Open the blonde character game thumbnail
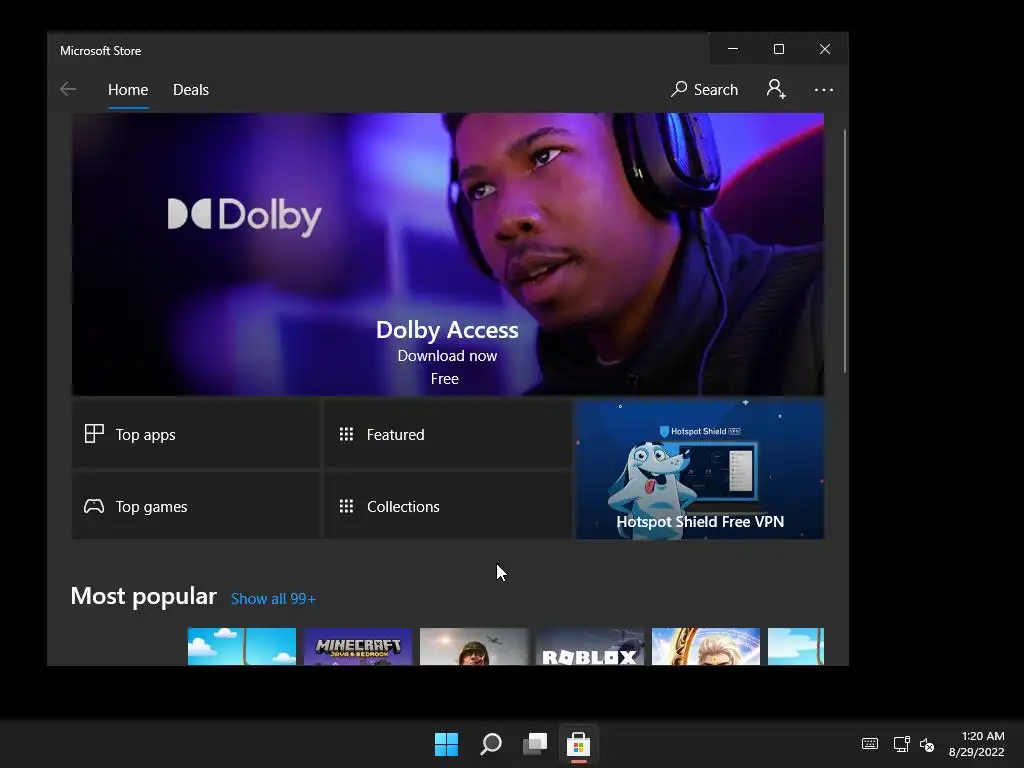Image resolution: width=1024 pixels, height=768 pixels. point(706,647)
